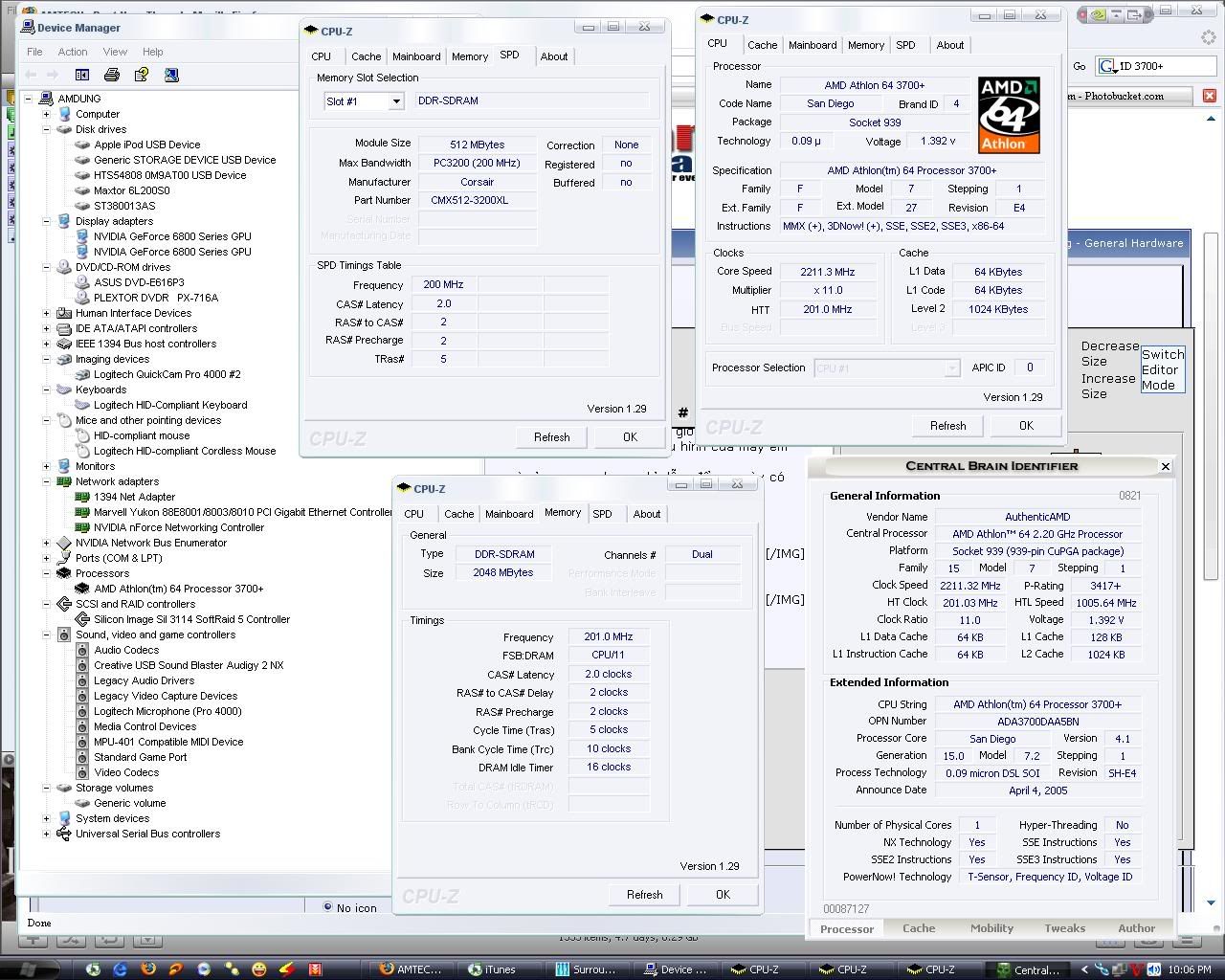Click the Print icon in Device Manager
The width and height of the screenshot is (1225, 980).
pyautogui.click(x=112, y=75)
